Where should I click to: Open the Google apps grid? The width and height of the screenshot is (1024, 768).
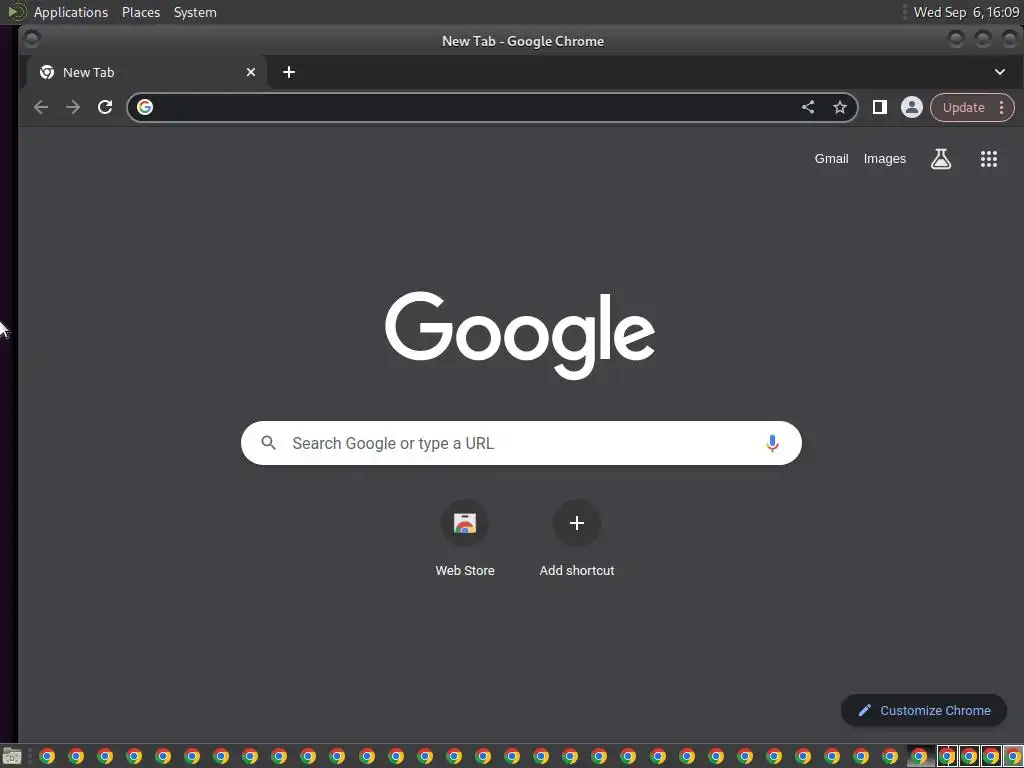[x=989, y=159]
